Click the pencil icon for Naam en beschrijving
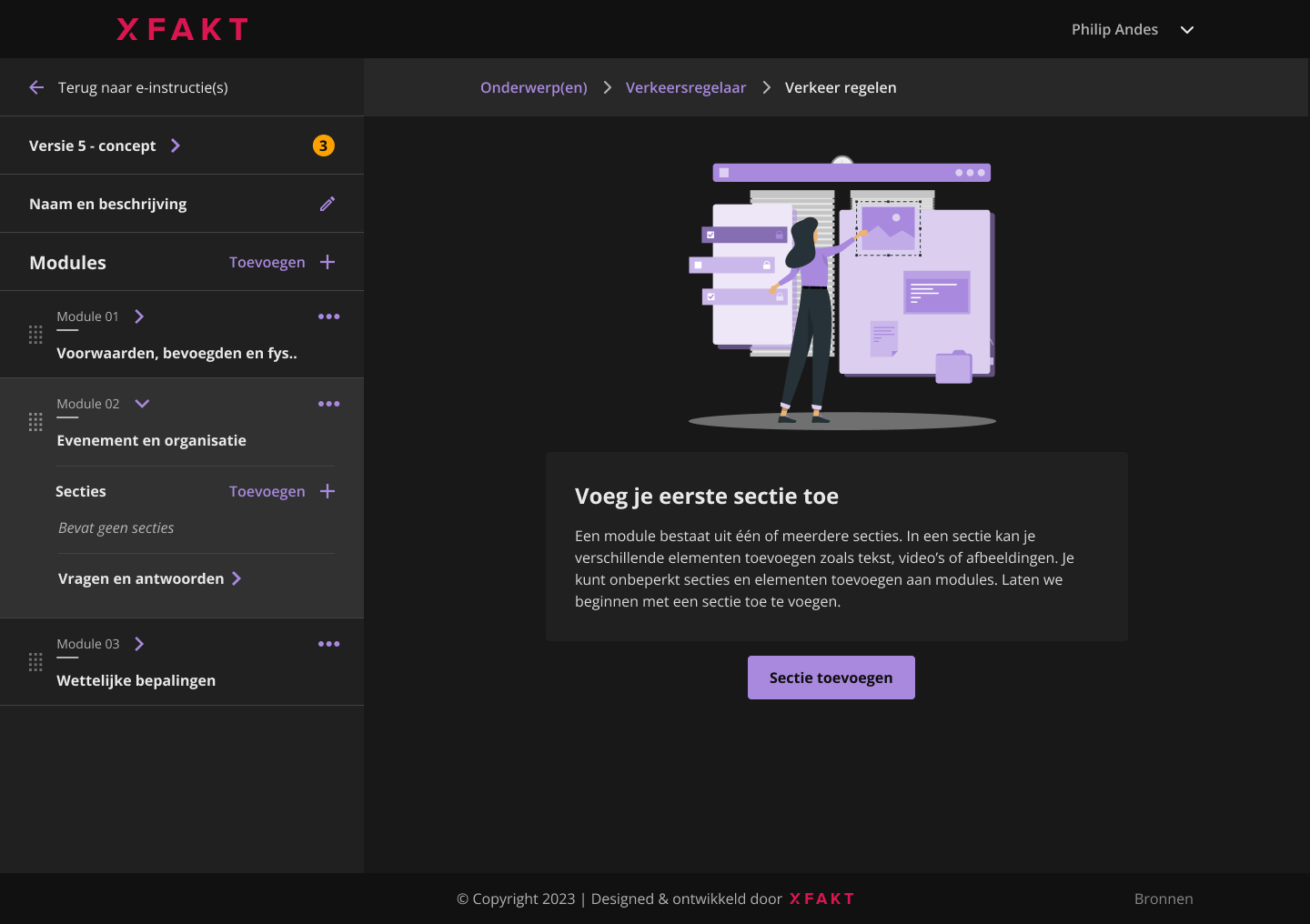 [x=327, y=204]
